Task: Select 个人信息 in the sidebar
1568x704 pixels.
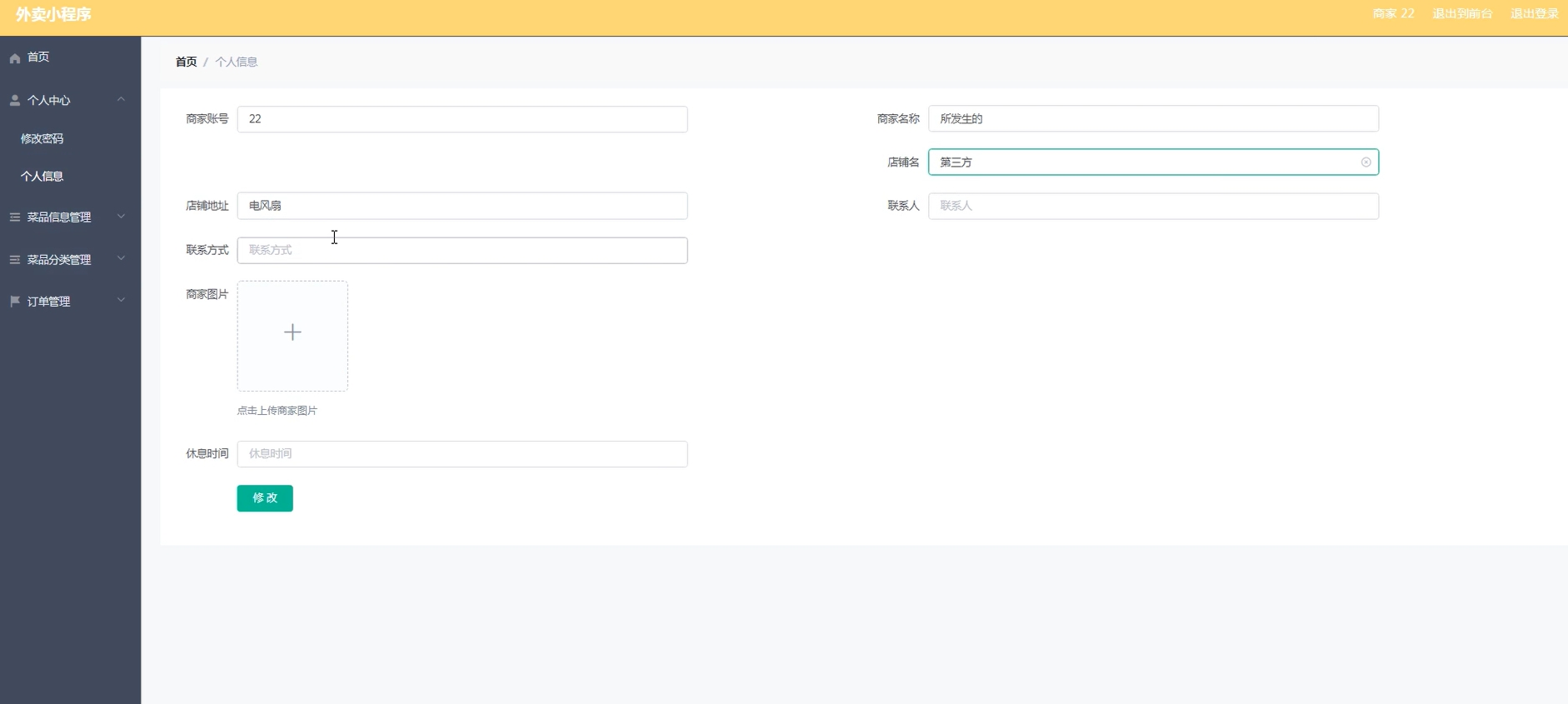Action: [42, 177]
